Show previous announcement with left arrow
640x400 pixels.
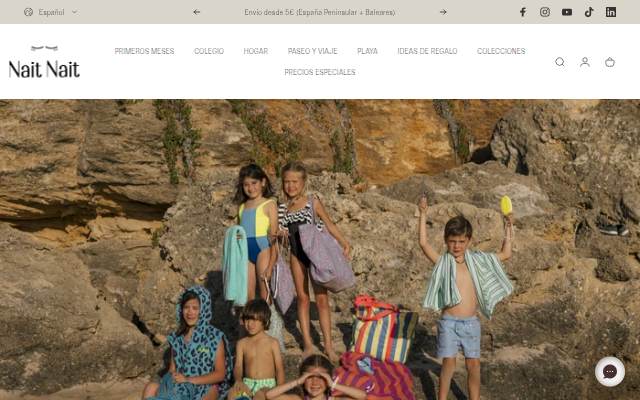197,12
